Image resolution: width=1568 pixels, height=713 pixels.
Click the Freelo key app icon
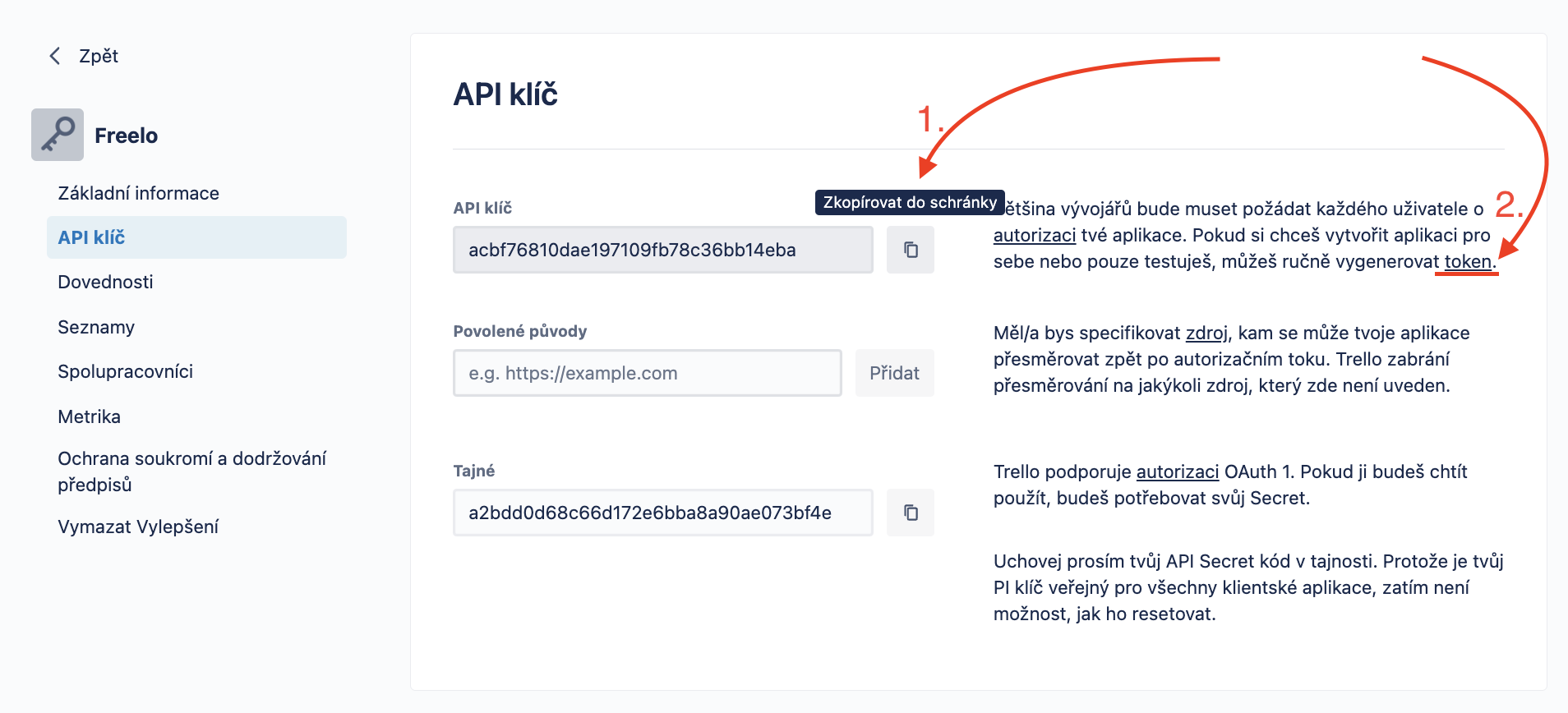pyautogui.click(x=58, y=135)
